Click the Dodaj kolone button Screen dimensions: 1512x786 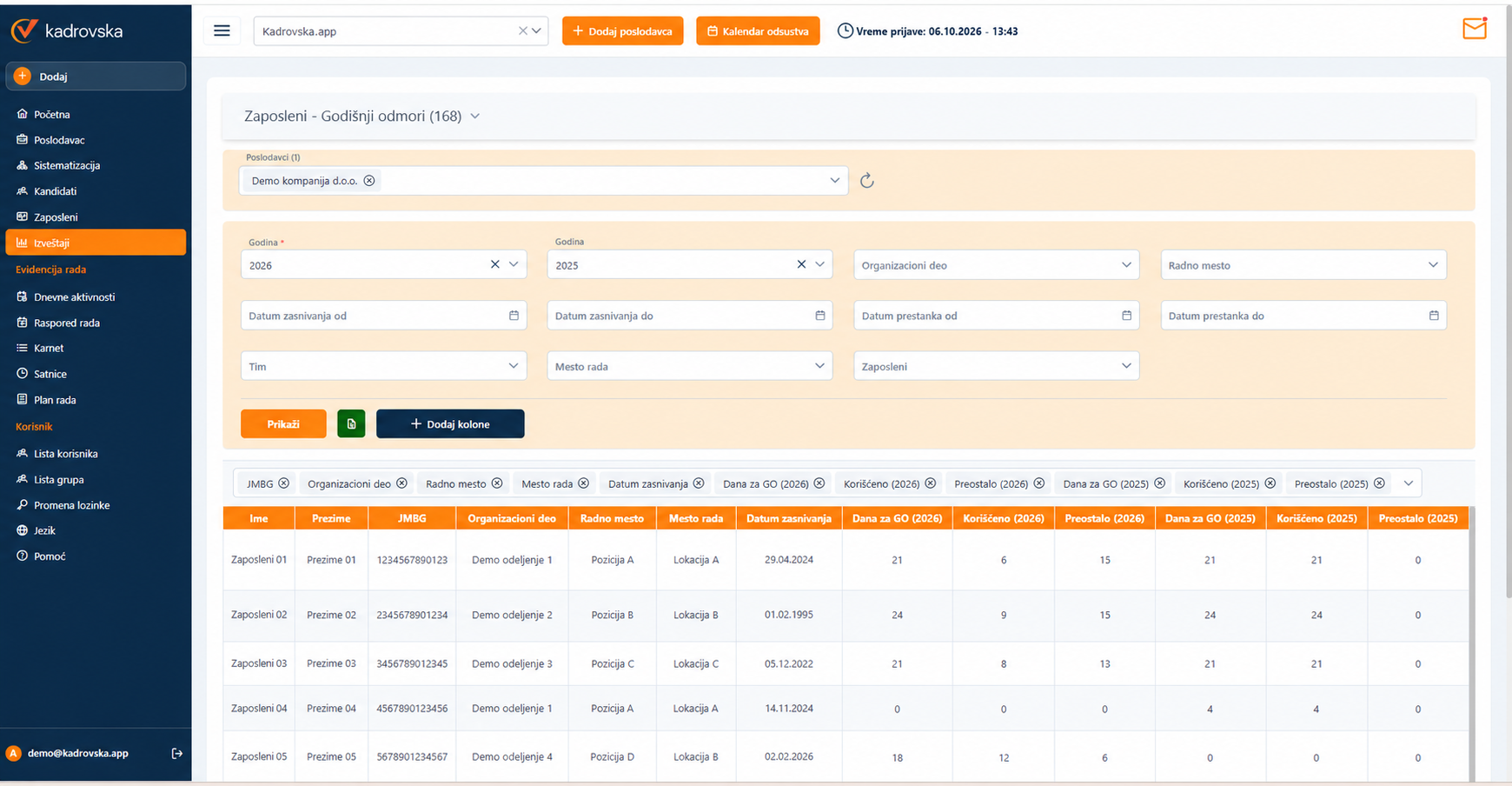click(x=450, y=424)
